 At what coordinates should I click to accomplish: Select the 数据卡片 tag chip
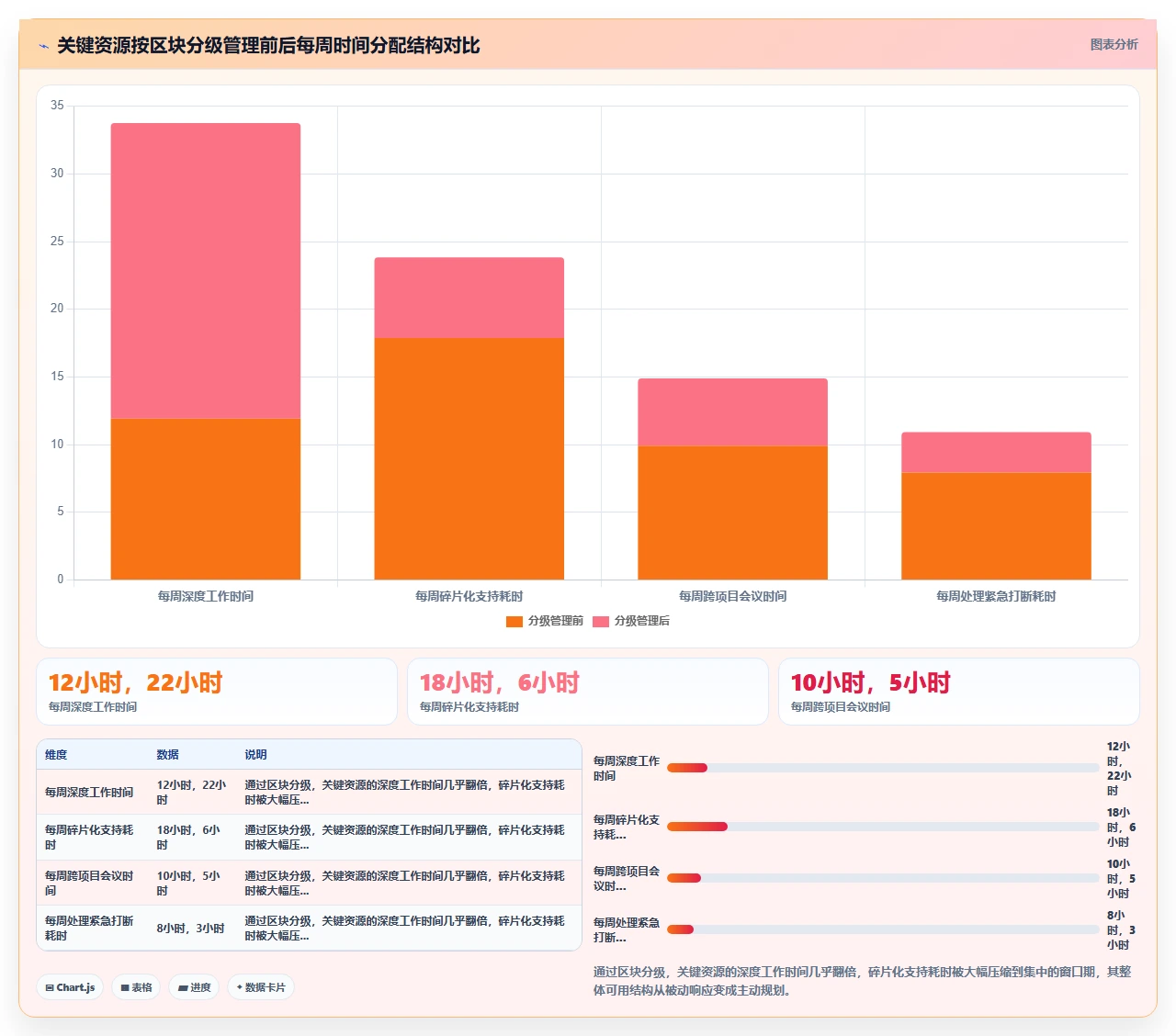[261, 987]
